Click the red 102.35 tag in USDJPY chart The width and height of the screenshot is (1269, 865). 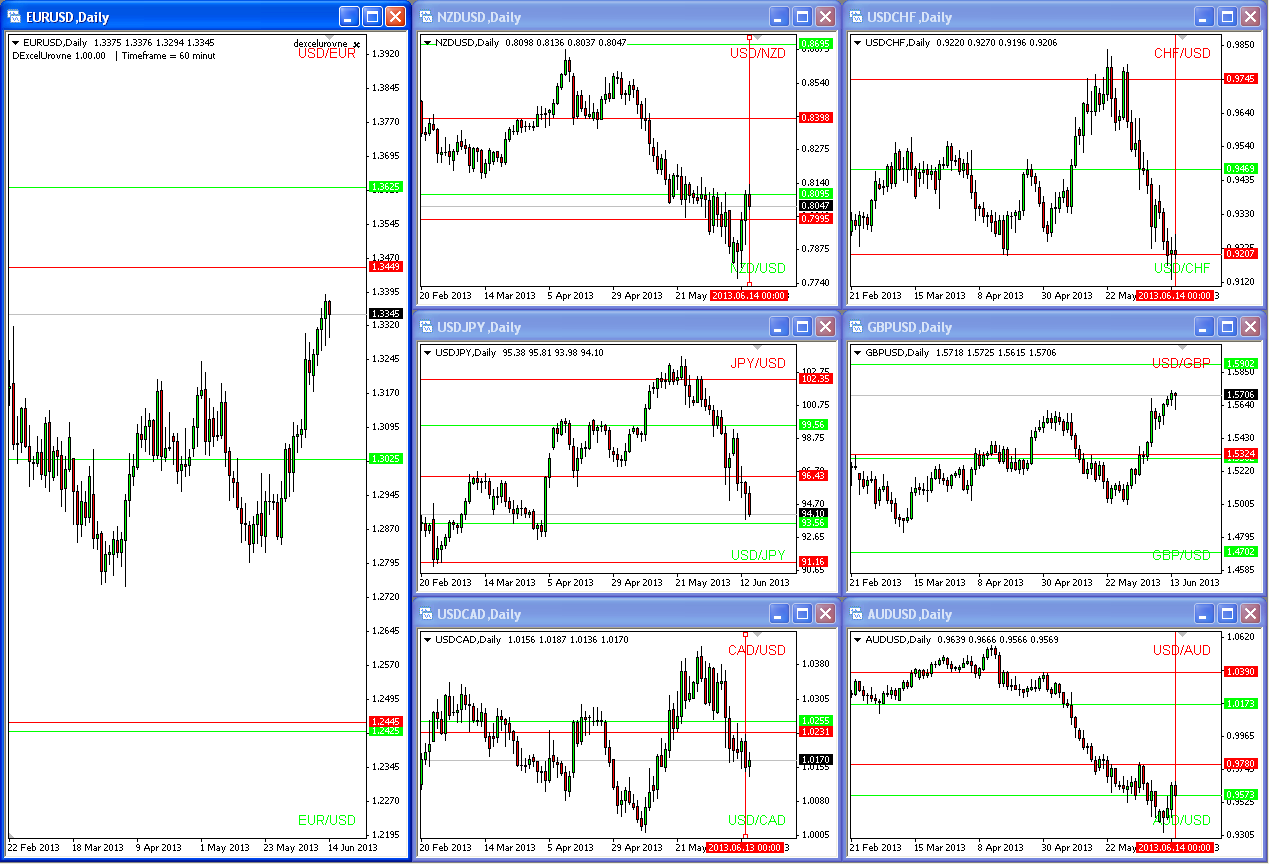pos(815,379)
